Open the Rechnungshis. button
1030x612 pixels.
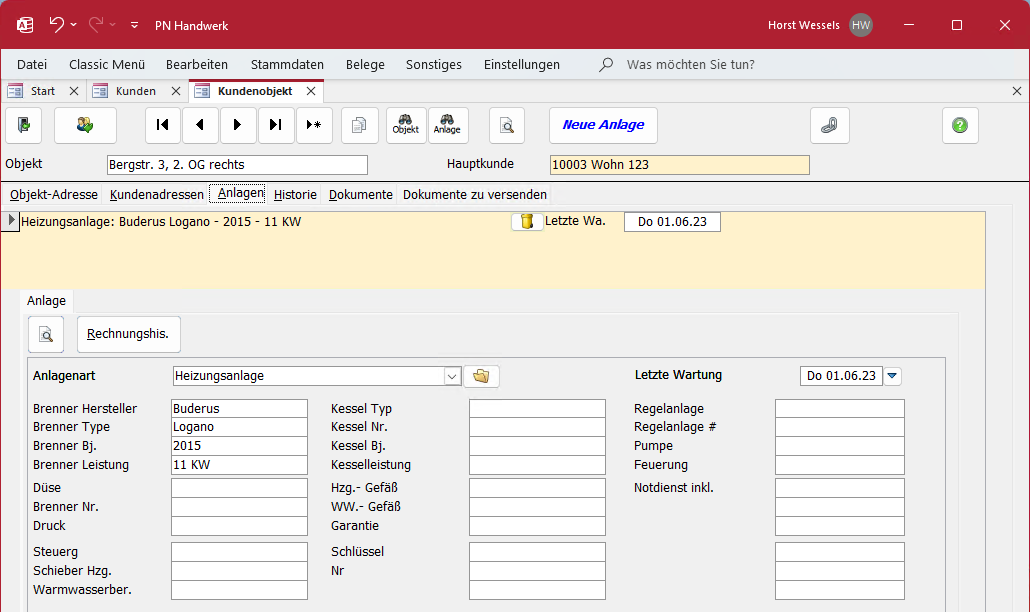(128, 334)
